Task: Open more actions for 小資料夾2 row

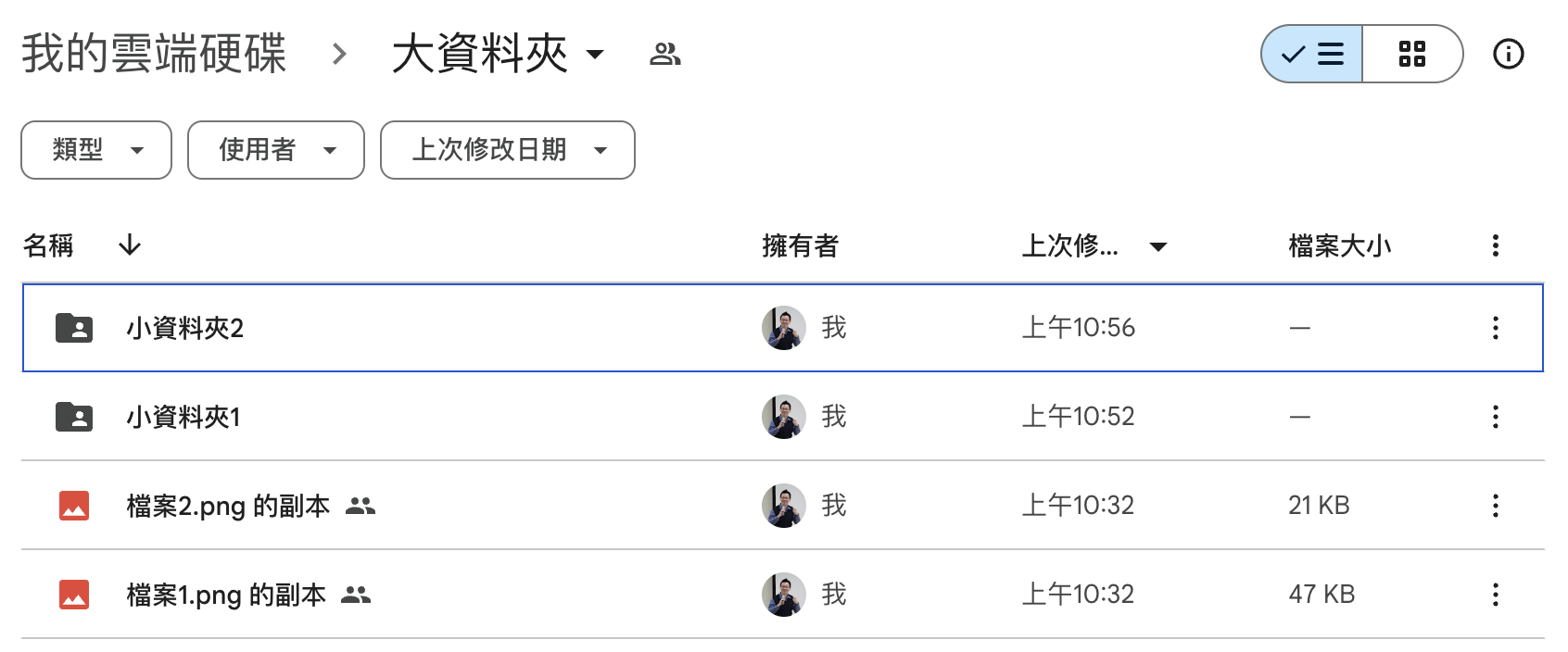Action: [1495, 328]
